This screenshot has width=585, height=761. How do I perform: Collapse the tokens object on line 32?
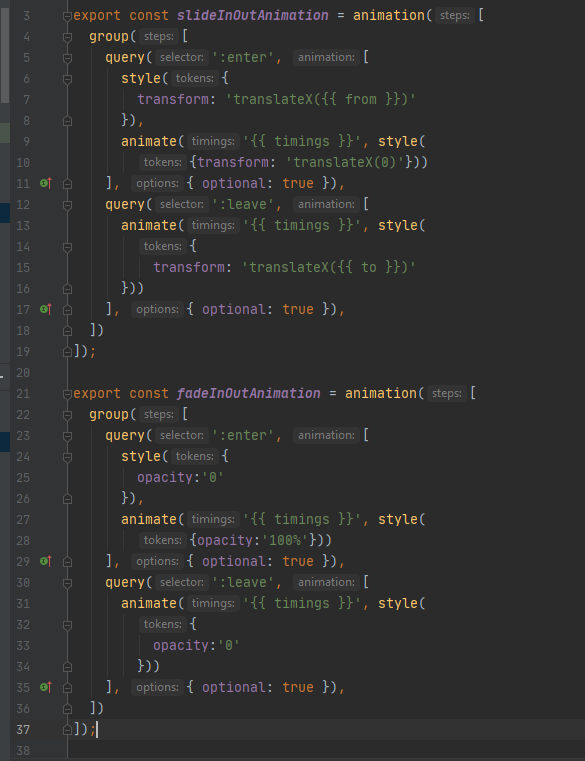pyautogui.click(x=67, y=625)
